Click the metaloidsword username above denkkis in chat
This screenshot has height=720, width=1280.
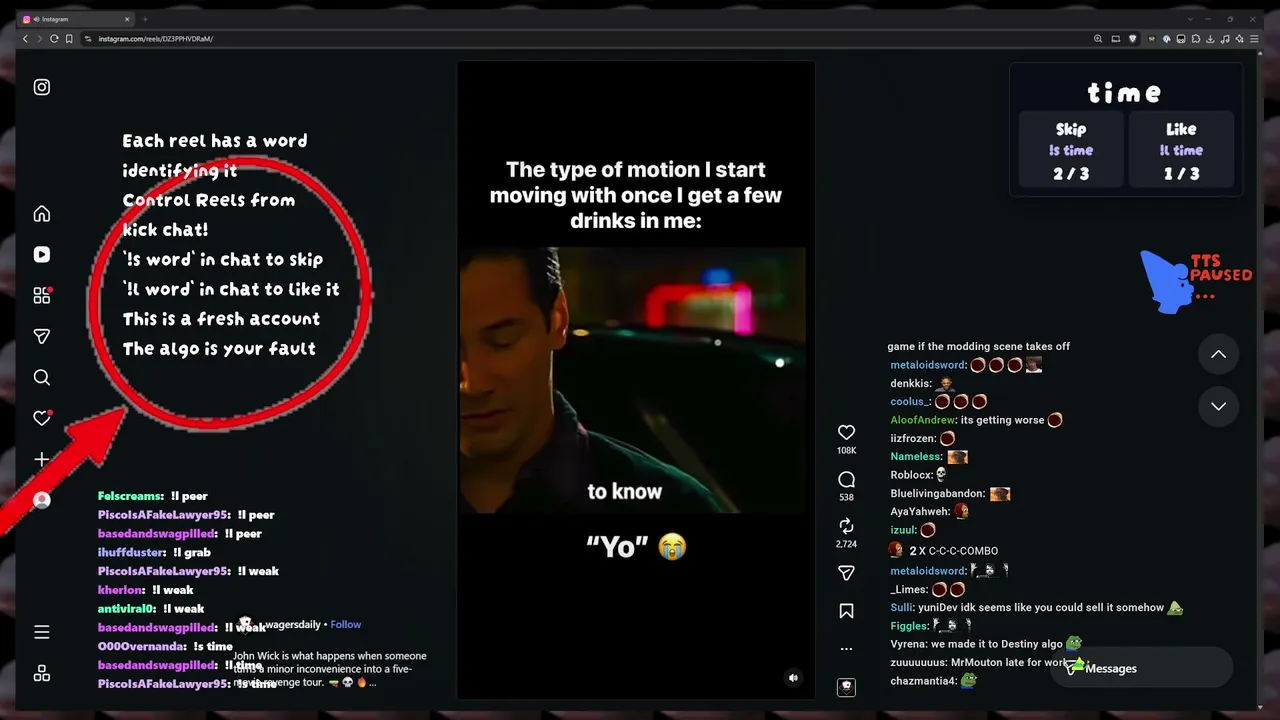point(928,365)
